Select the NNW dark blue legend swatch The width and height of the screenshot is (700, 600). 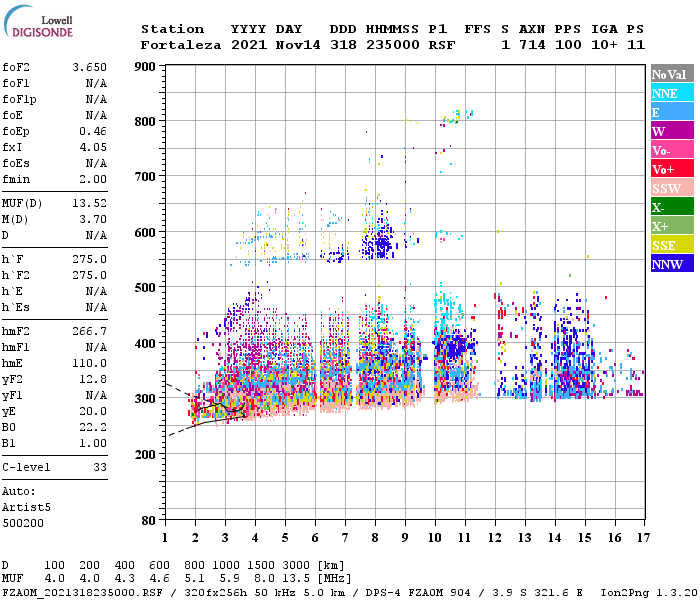pos(672,263)
